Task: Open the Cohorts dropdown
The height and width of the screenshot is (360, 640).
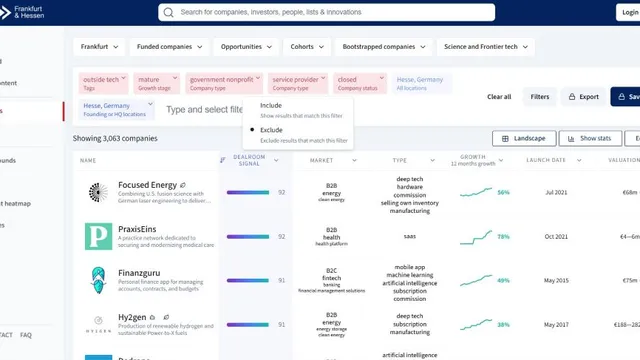Action: pyautogui.click(x=307, y=47)
